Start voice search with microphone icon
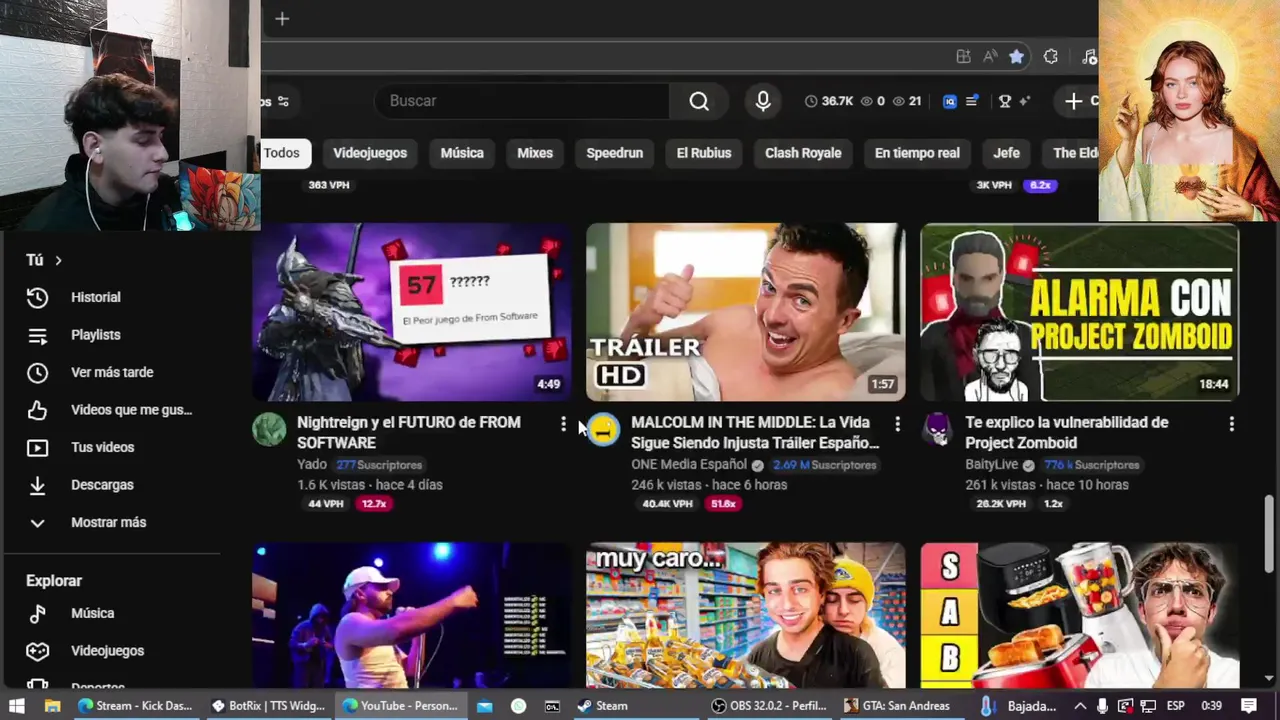Image resolution: width=1280 pixels, height=720 pixels. coord(763,101)
